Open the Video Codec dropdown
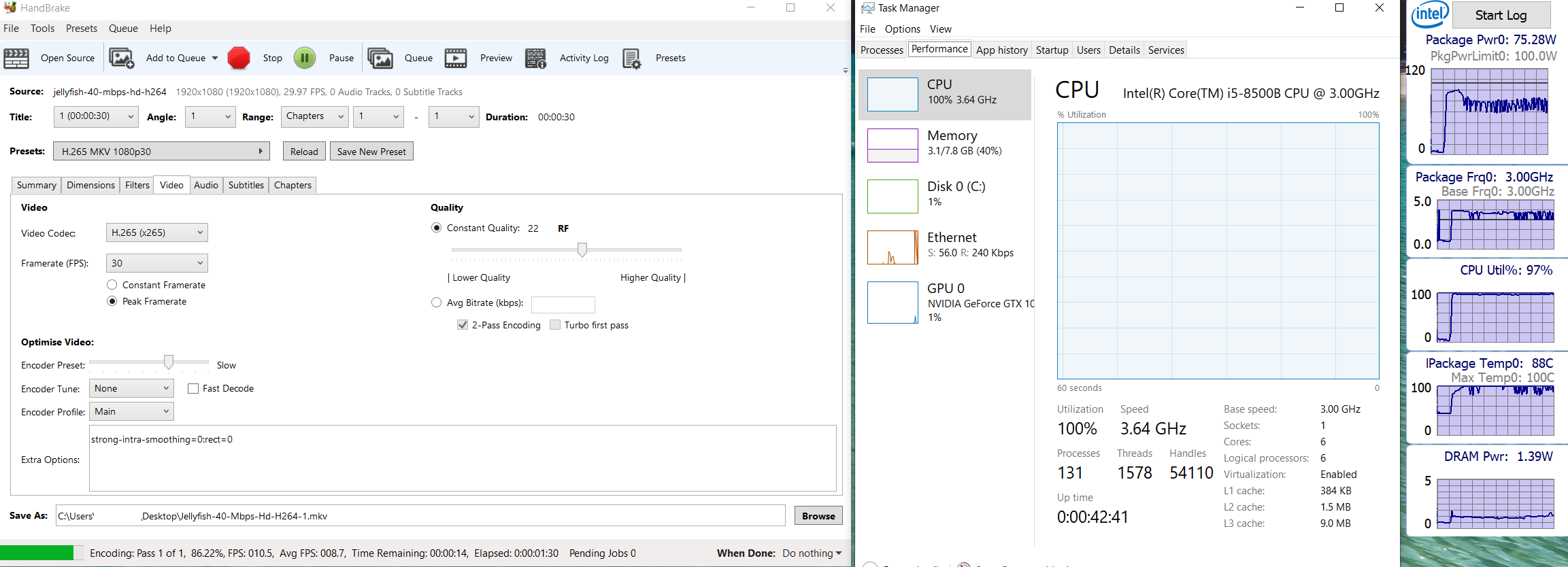Viewport: 1568px width, 567px height. click(x=156, y=233)
